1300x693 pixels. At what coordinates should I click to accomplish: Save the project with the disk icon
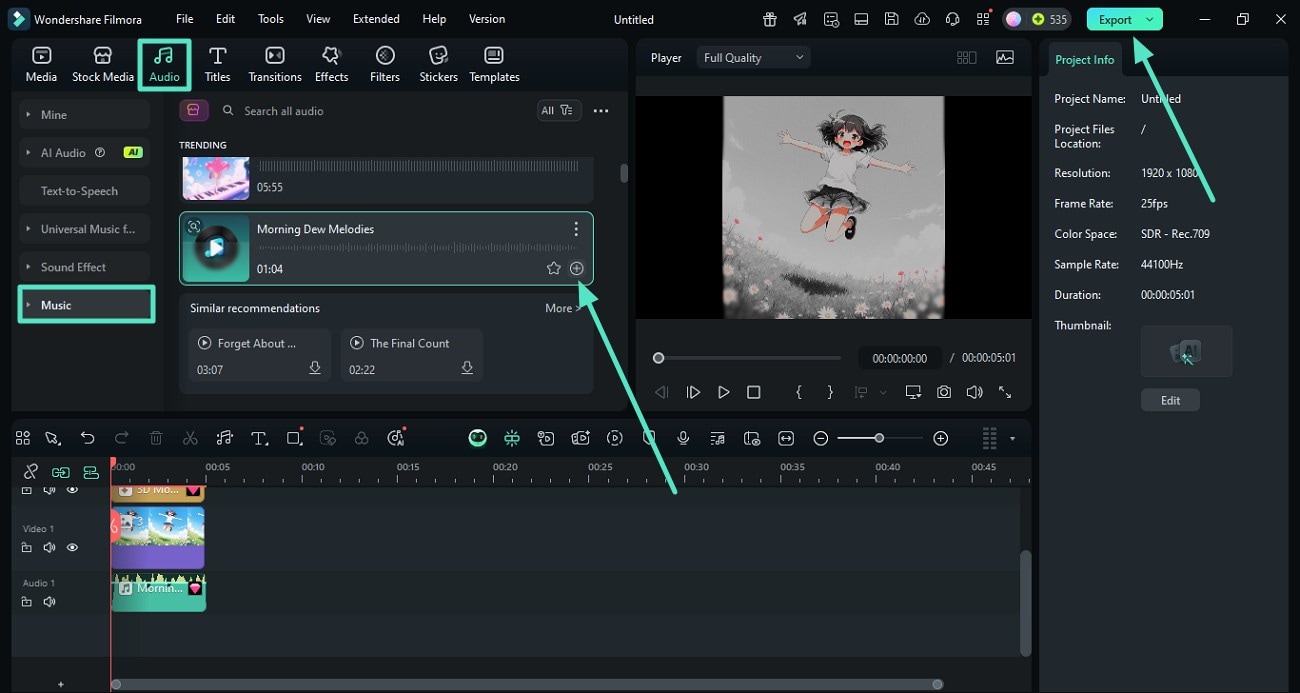tap(891, 19)
